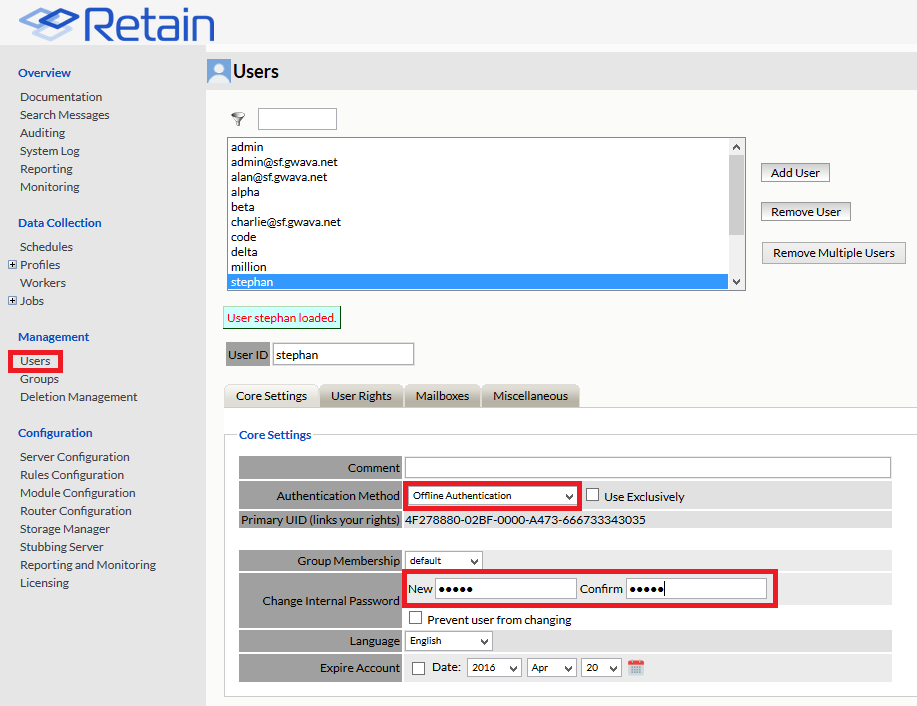Open the Mailboxes tab

point(442,396)
